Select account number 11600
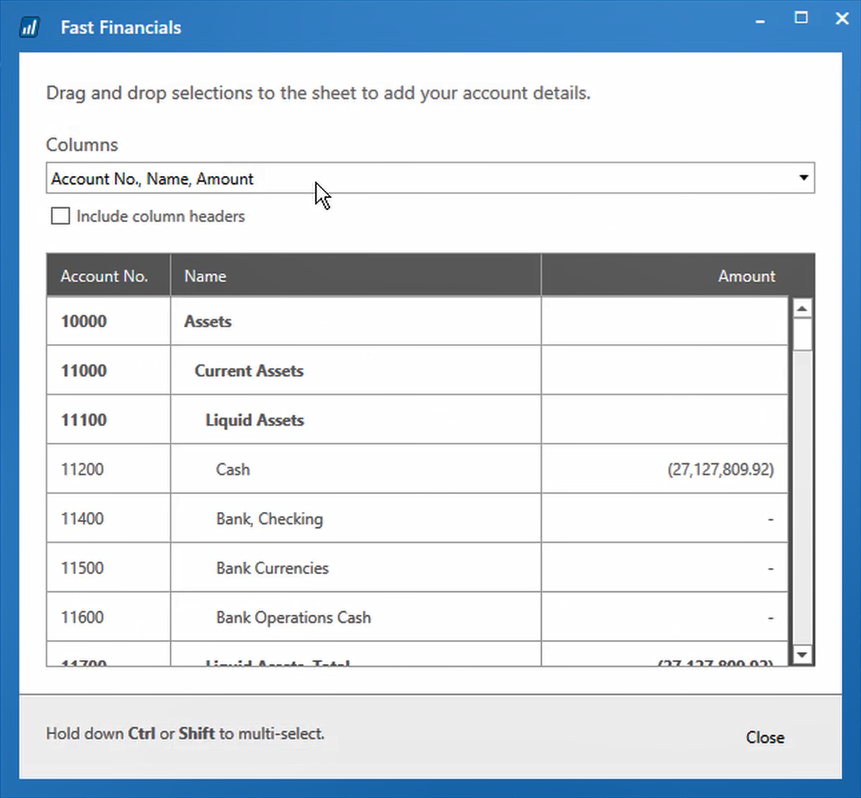The width and height of the screenshot is (861, 798). pyautogui.click(x=82, y=617)
